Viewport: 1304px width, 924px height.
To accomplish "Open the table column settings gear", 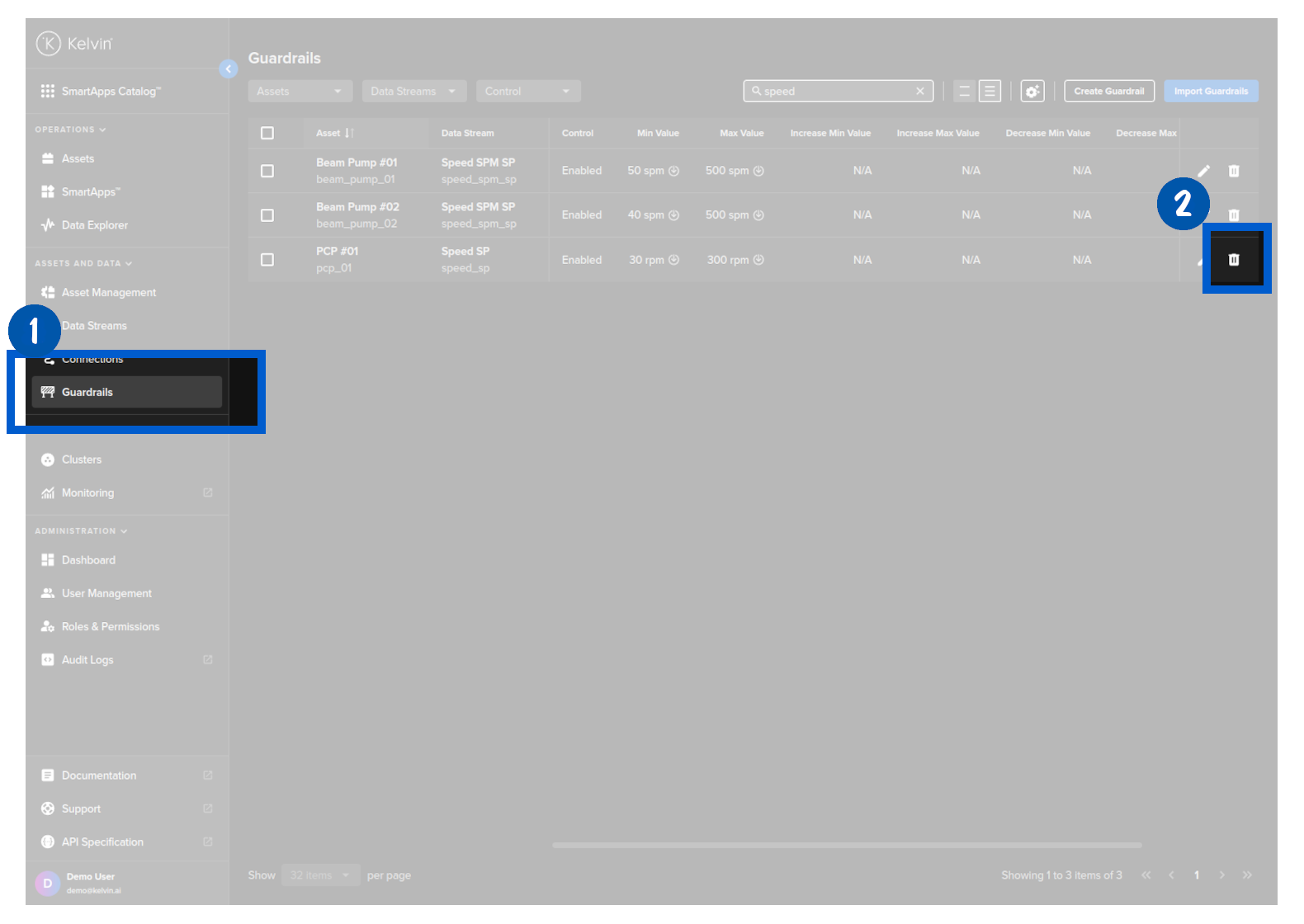I will 1032,92.
